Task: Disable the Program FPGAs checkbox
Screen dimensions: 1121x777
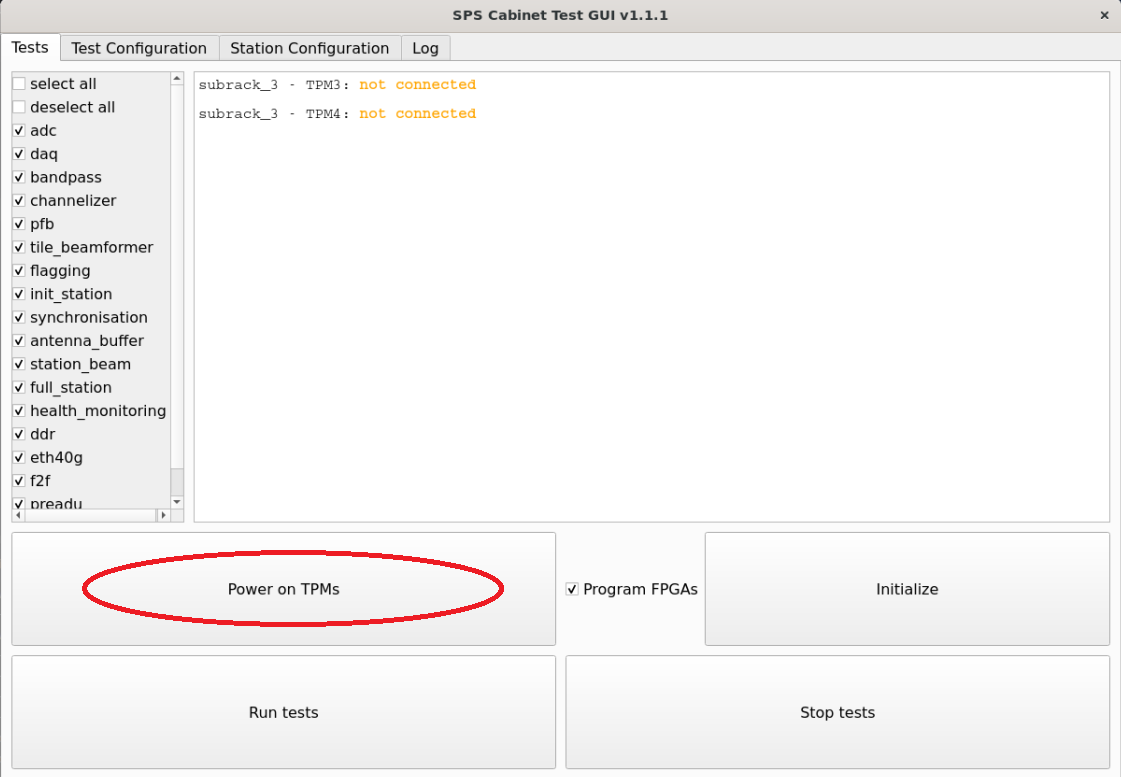Action: click(x=572, y=589)
